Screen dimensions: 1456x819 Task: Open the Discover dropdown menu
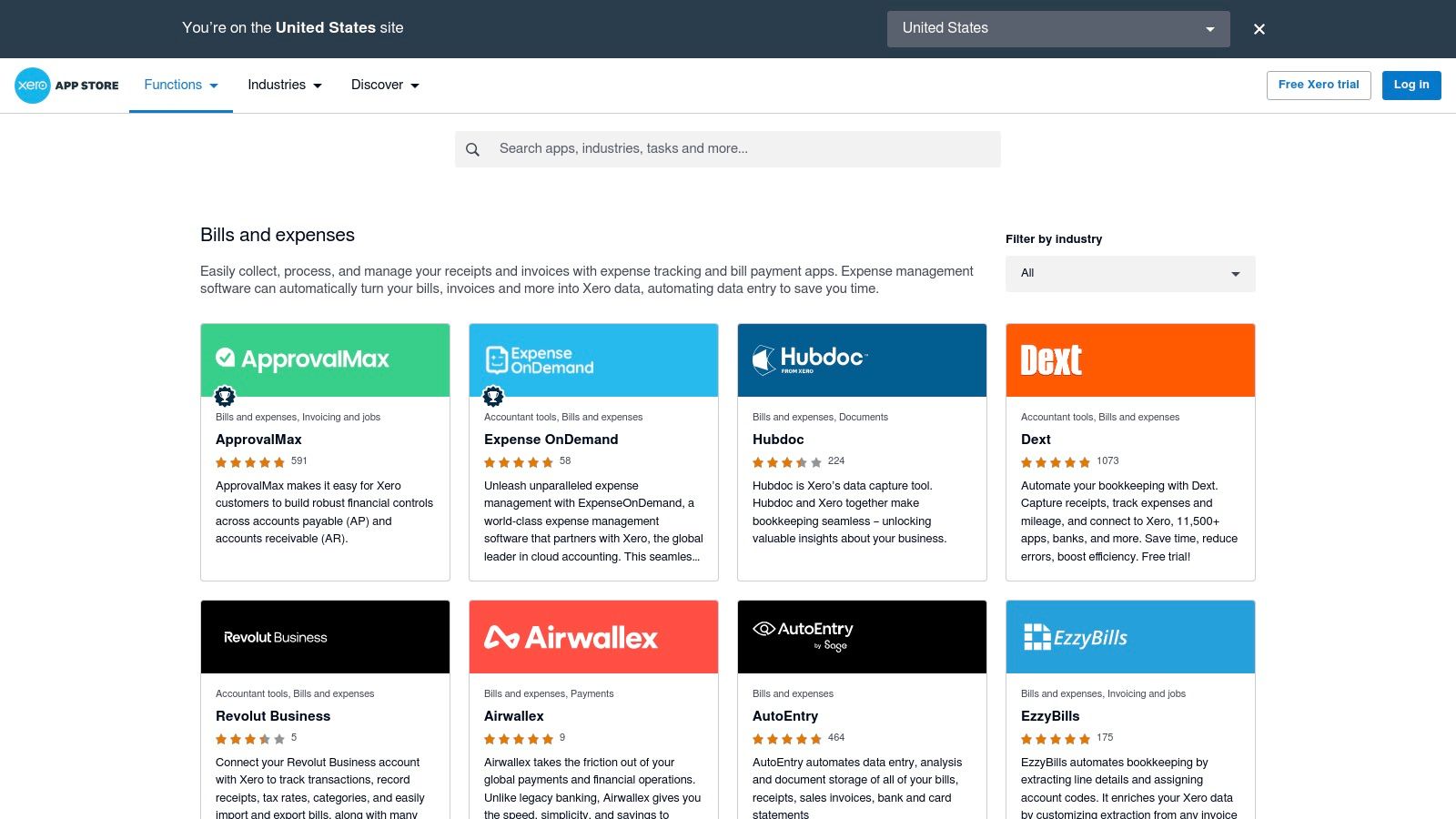(384, 85)
